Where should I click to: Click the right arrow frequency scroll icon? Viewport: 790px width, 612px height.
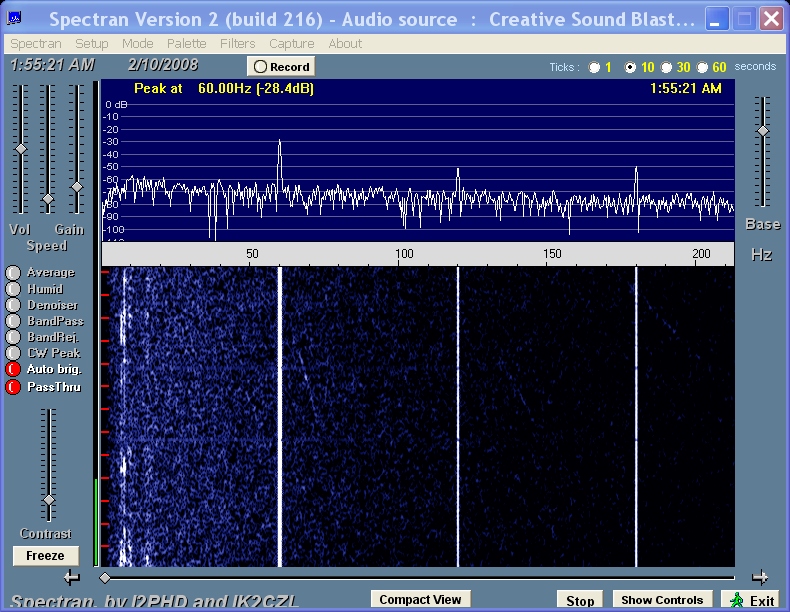point(760,577)
